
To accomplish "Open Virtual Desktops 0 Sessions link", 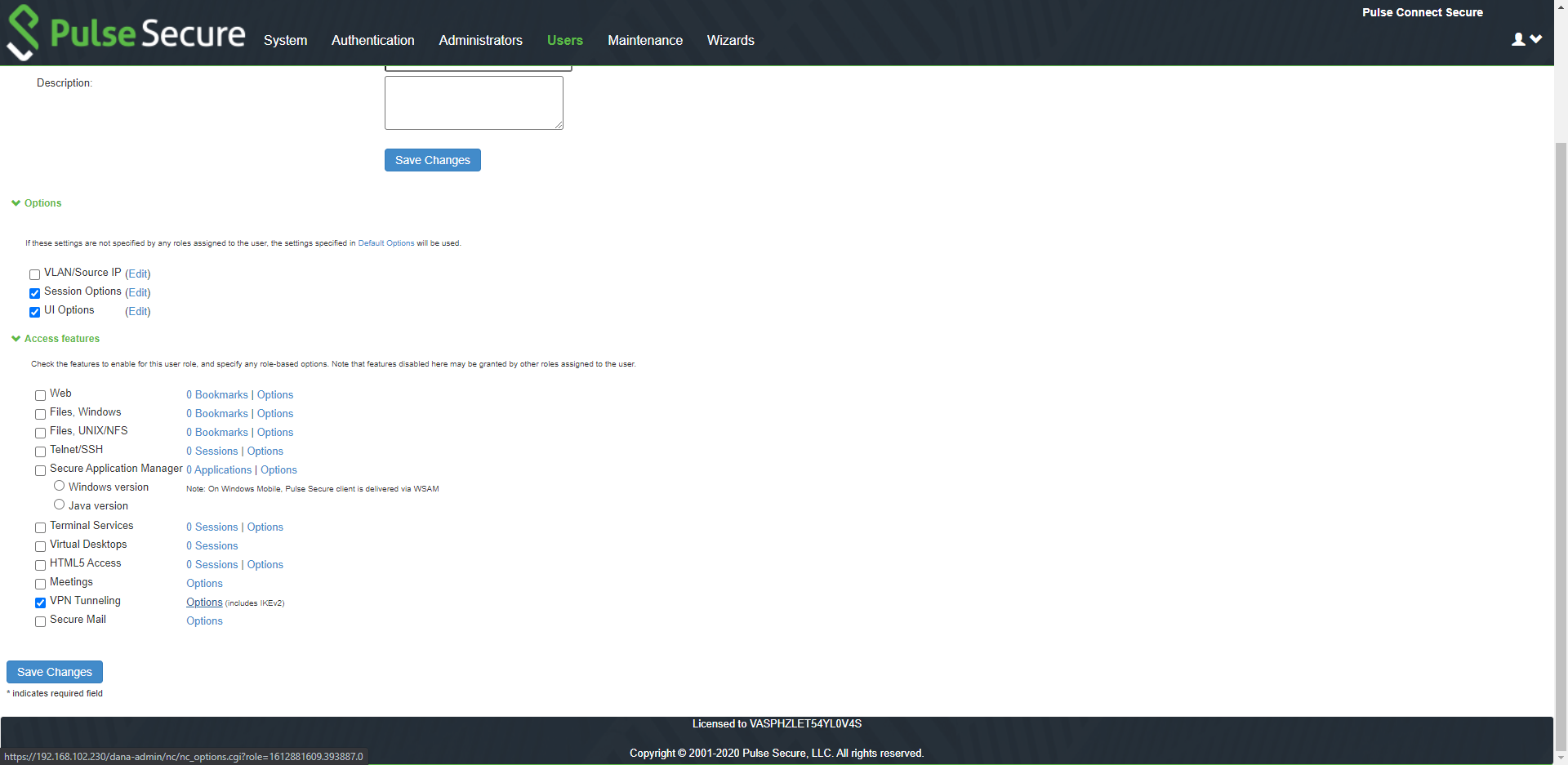I will coord(212,546).
